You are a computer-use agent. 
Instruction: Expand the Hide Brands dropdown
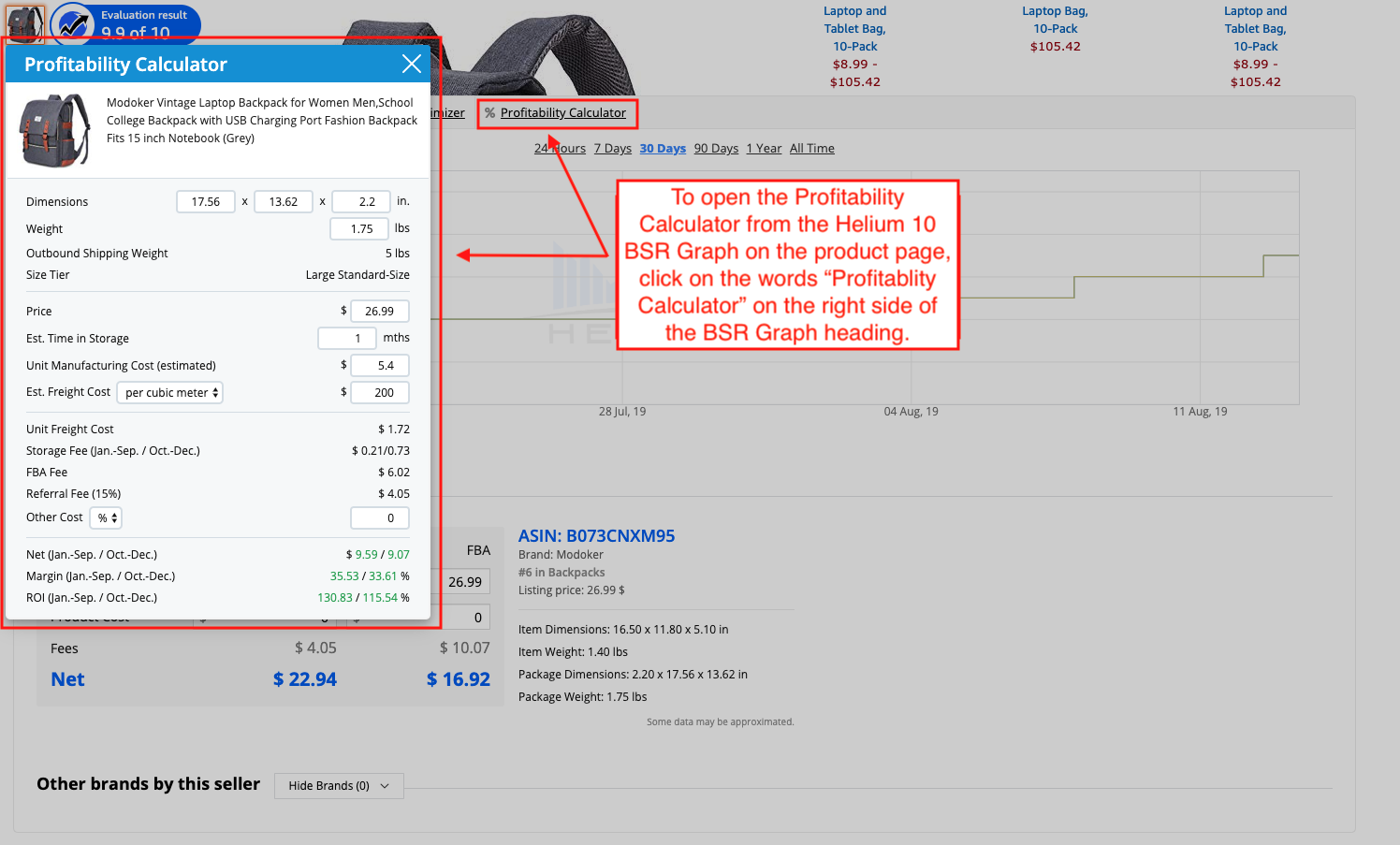coord(338,785)
